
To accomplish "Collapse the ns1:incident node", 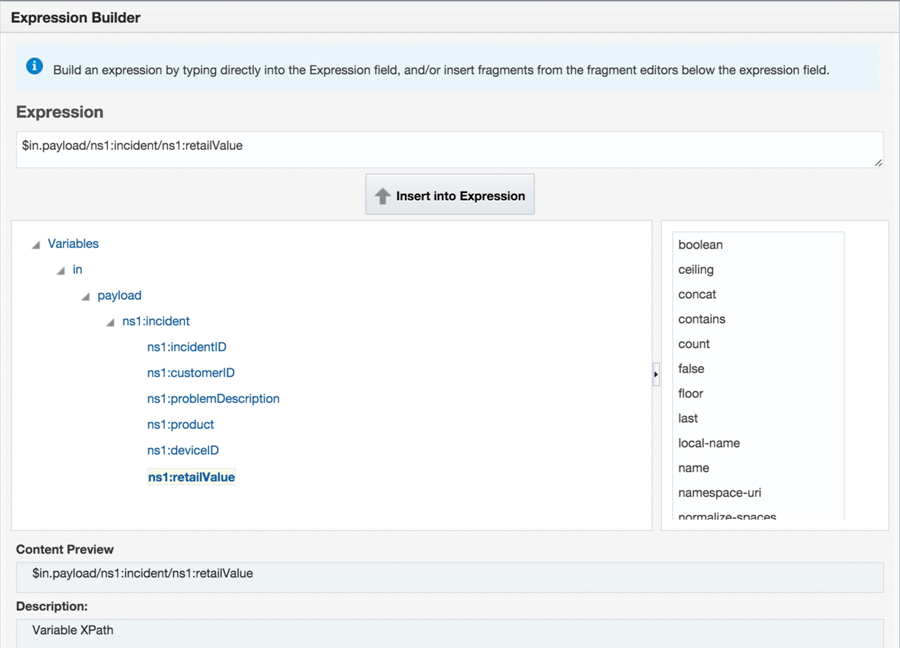I will point(110,322).
